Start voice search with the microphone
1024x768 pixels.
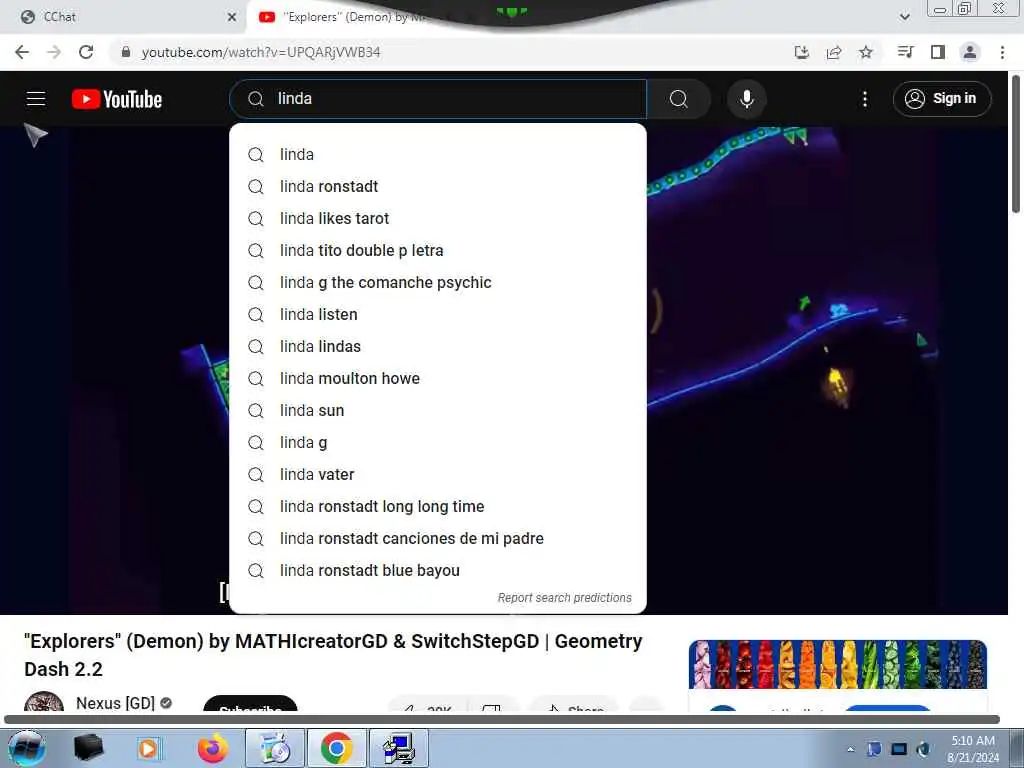(746, 99)
